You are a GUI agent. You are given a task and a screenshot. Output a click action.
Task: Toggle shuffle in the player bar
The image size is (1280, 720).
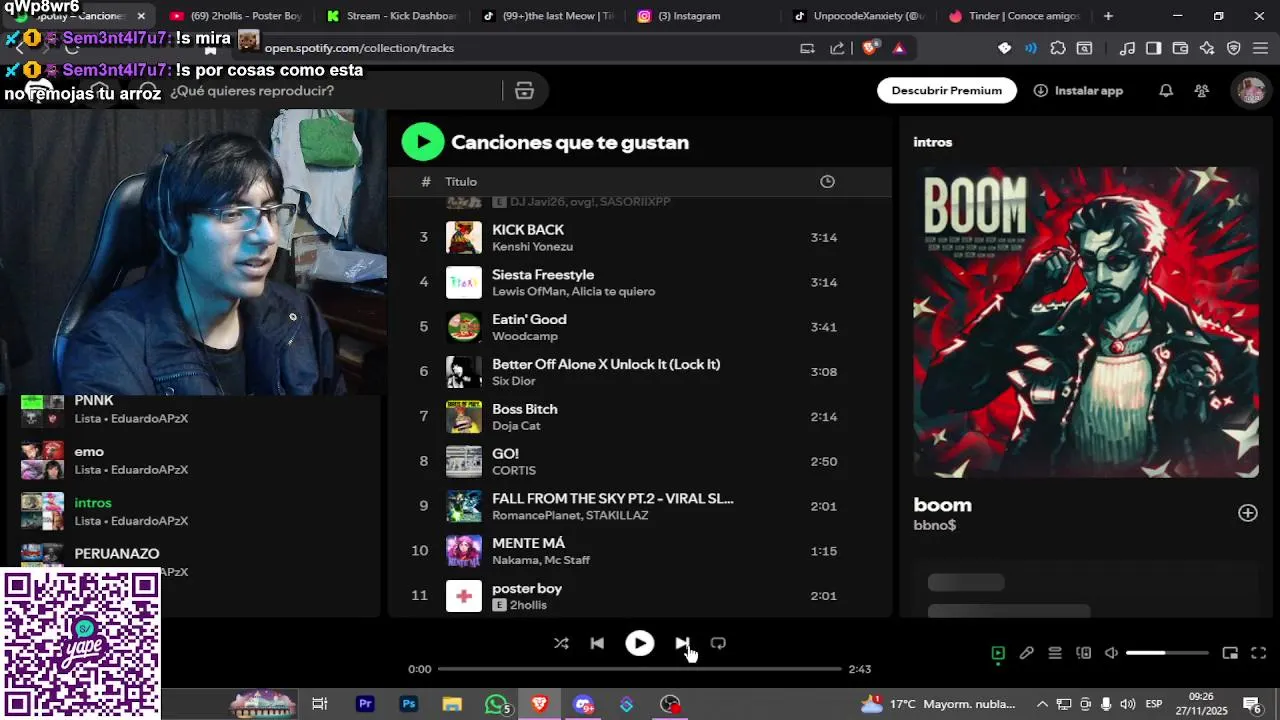[561, 644]
